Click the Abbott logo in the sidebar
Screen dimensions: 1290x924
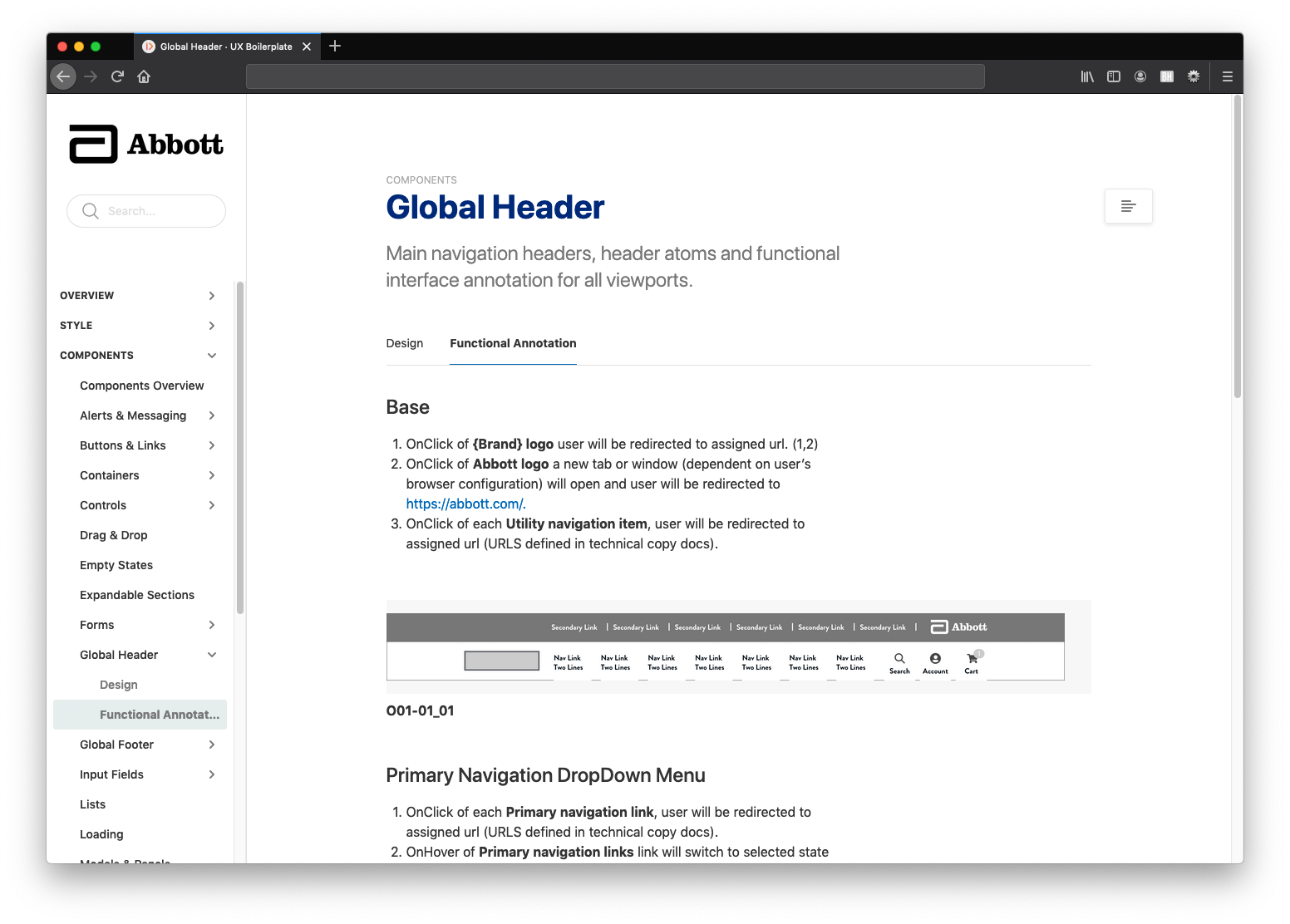click(x=145, y=143)
